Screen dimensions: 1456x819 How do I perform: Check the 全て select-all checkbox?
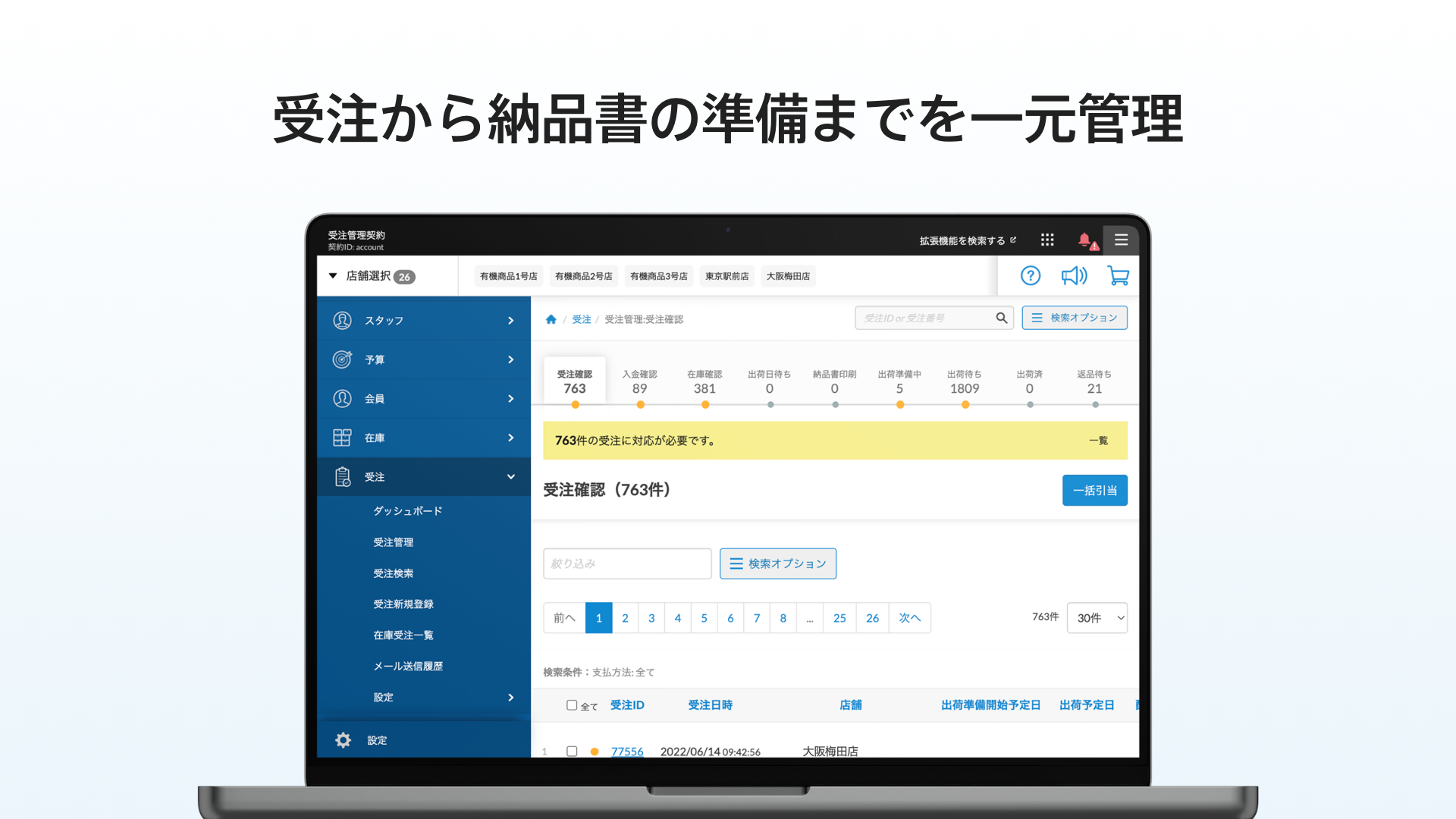(572, 705)
